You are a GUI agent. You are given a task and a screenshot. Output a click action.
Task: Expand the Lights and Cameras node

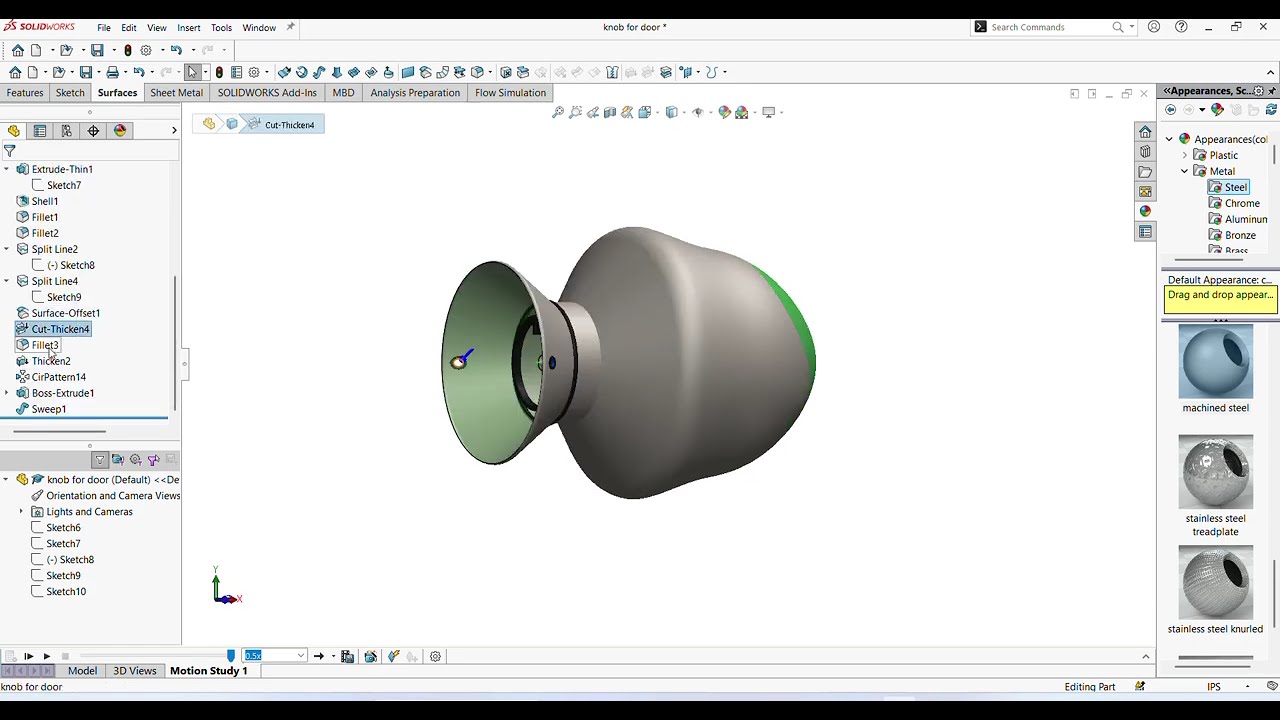coord(21,512)
